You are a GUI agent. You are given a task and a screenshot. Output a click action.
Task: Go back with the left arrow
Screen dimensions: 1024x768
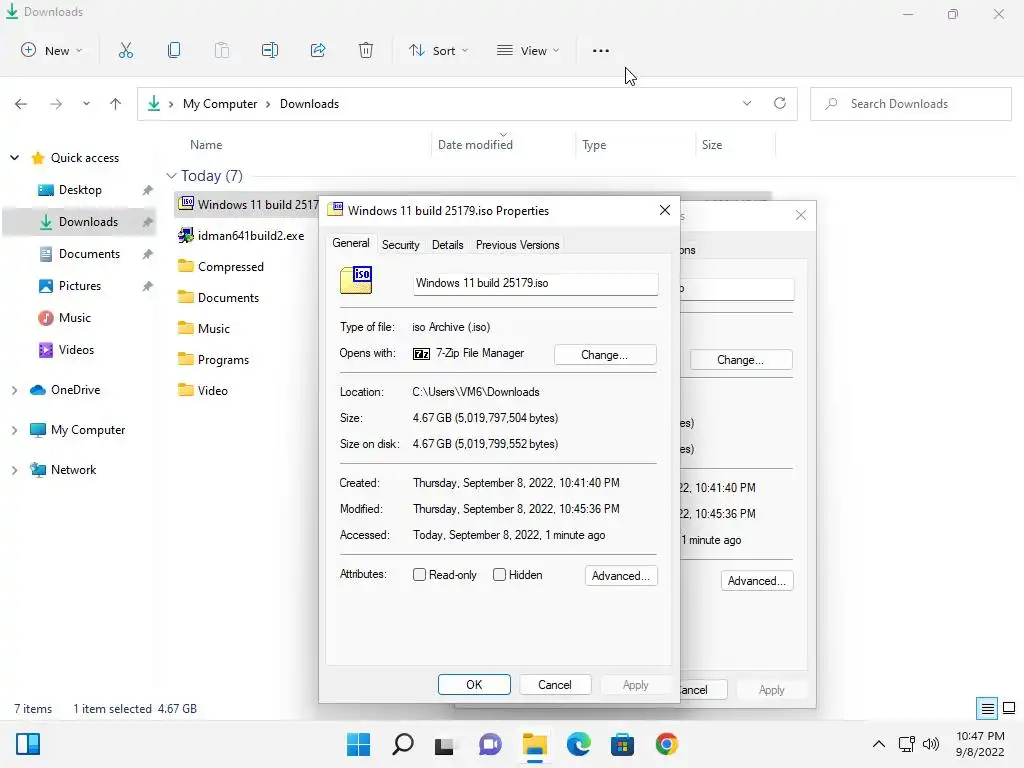(21, 104)
